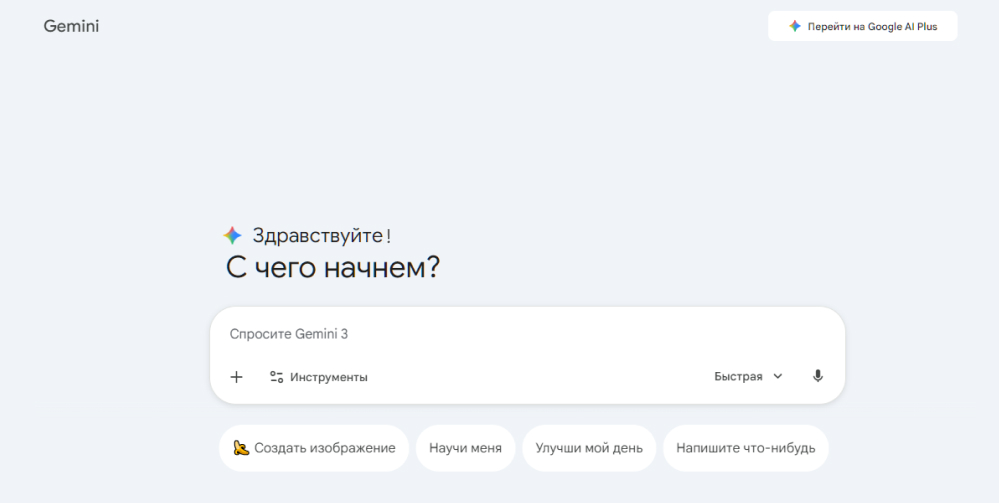Click the colorful Gemini spark beside Здравствуйте
Image resolution: width=999 pixels, height=503 pixels.
click(x=232, y=236)
